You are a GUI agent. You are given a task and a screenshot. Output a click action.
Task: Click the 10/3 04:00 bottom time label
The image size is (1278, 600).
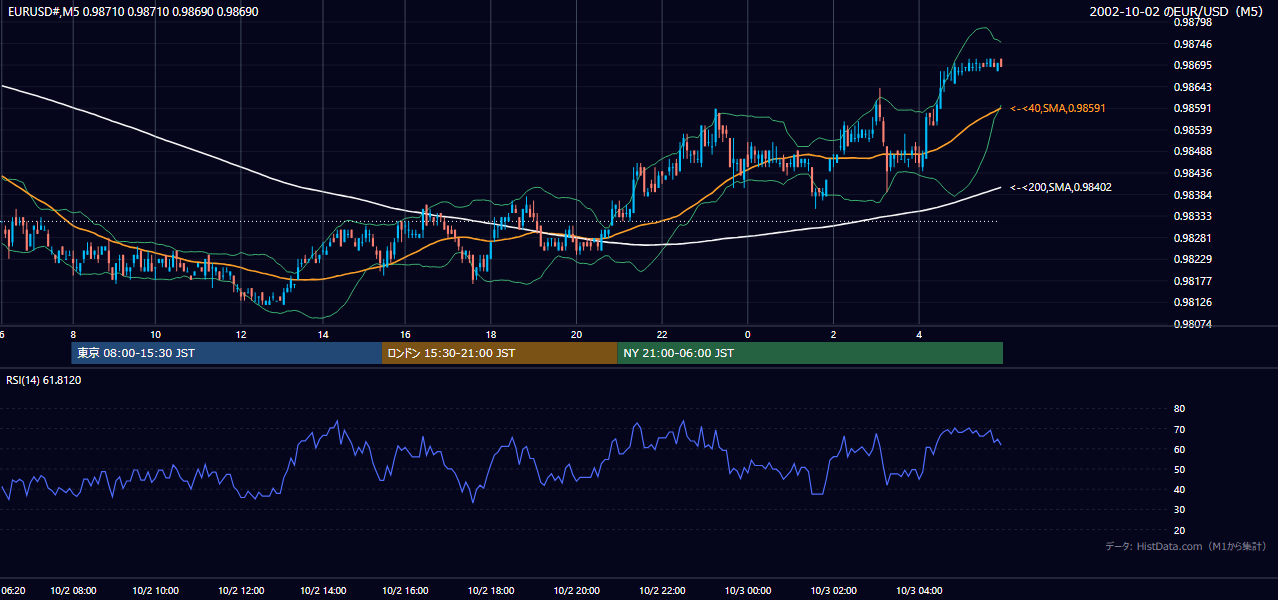[919, 591]
